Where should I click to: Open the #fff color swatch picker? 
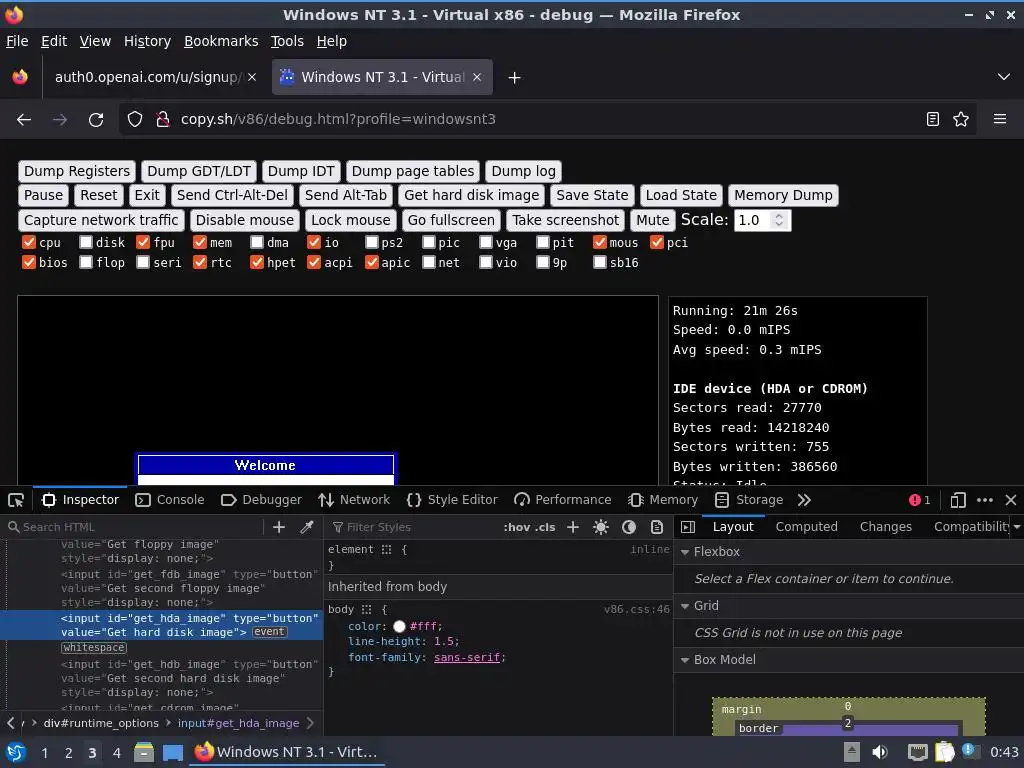point(399,626)
